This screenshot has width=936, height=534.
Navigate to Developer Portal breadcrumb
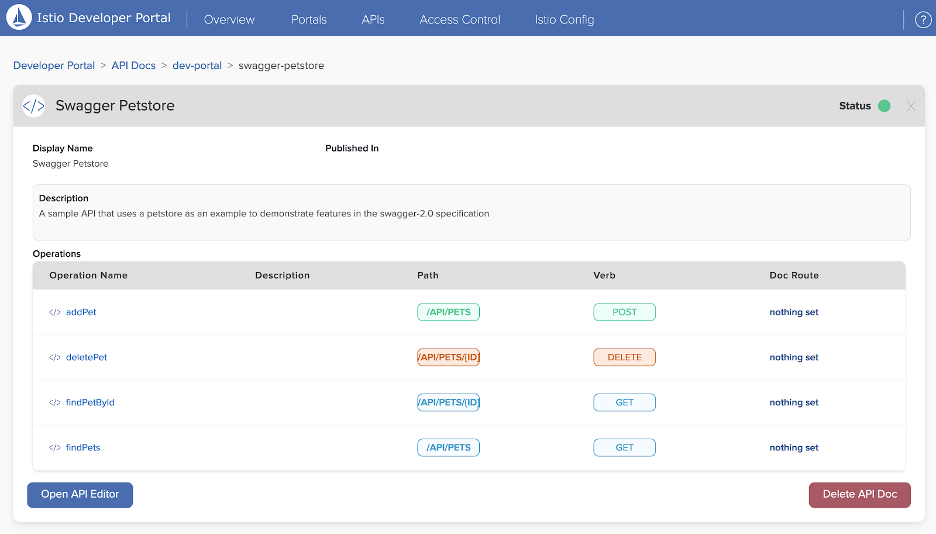54,66
